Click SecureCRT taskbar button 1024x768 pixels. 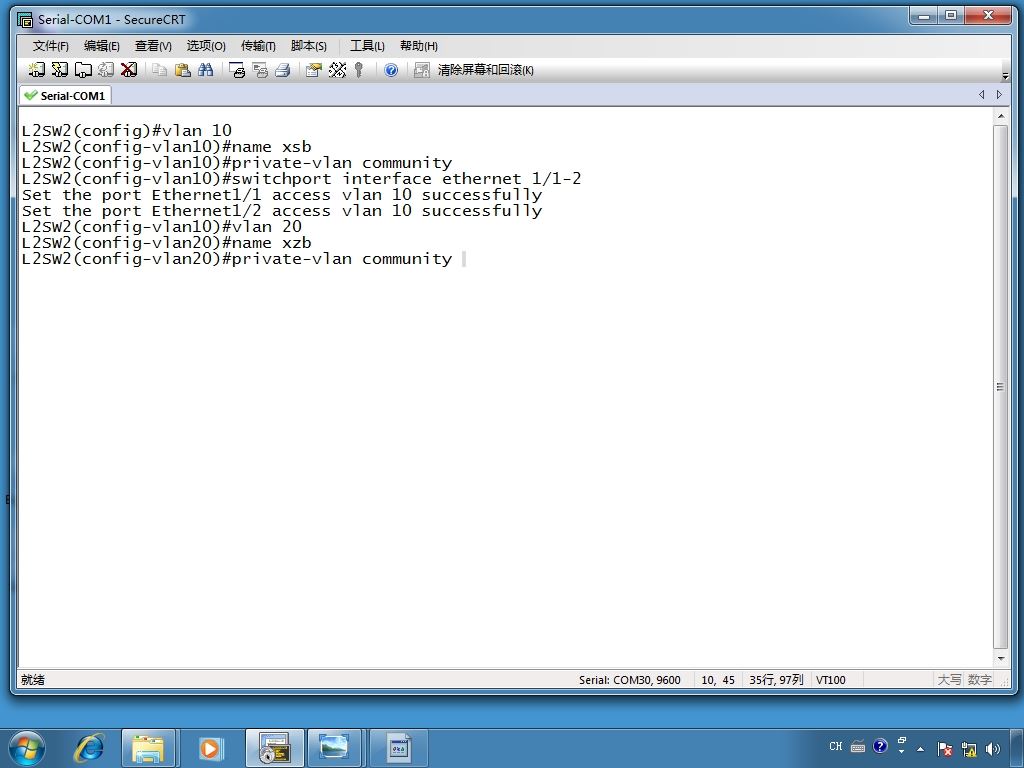pos(274,748)
